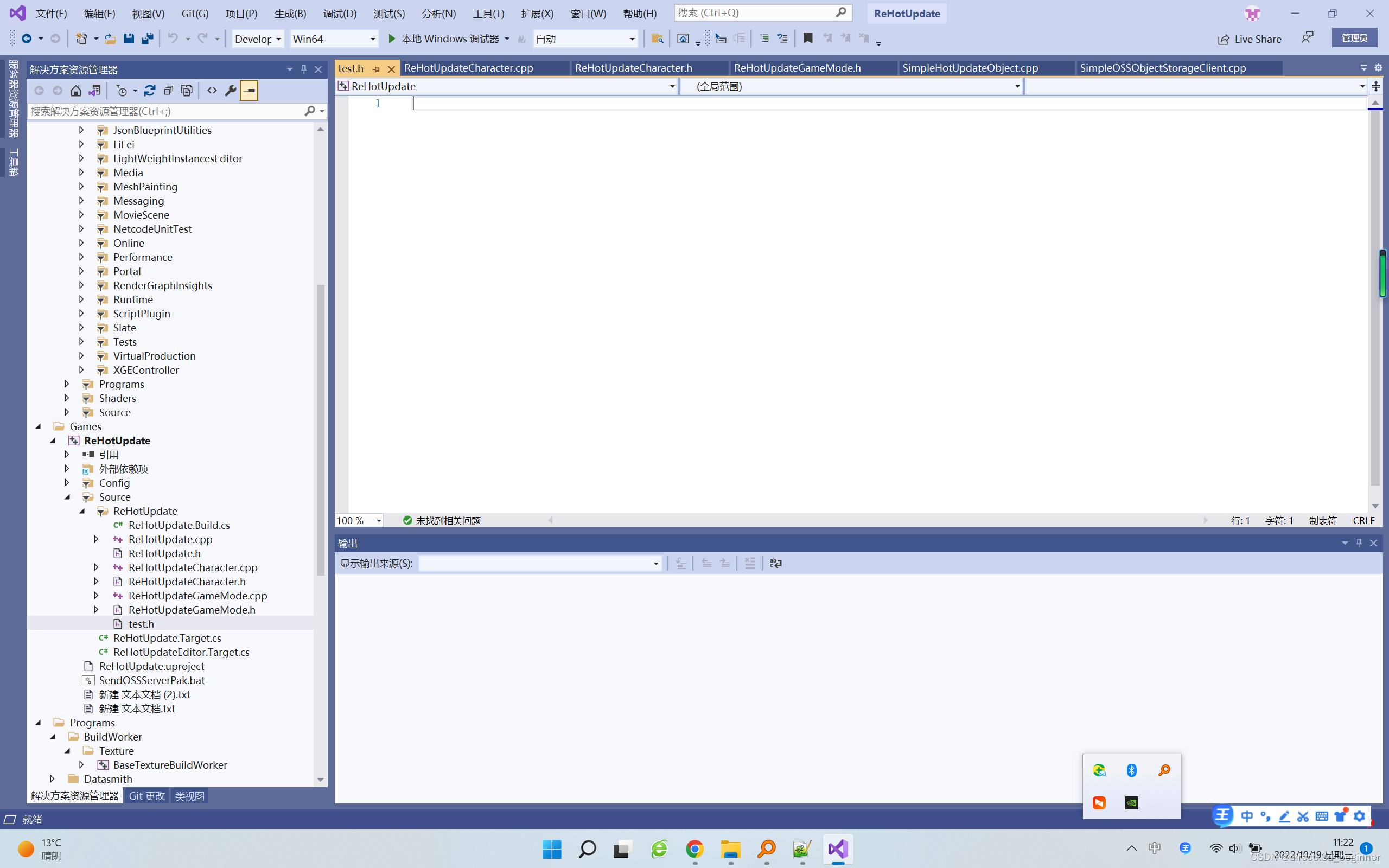Switch to ReHotUpdateGameMode.h tab
The height and width of the screenshot is (868, 1389).
point(797,68)
